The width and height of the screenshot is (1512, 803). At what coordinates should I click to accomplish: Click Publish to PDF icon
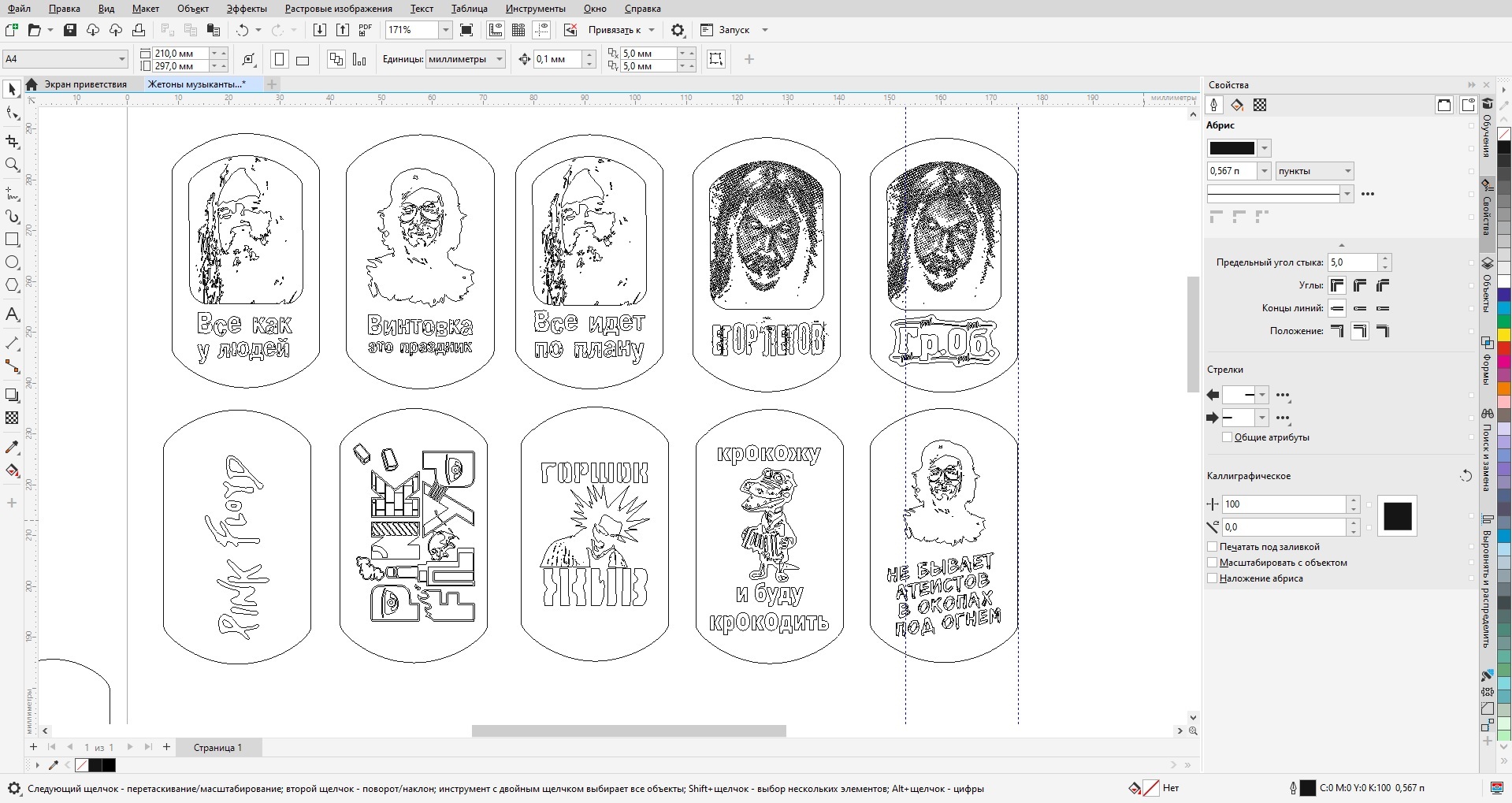coord(365,30)
